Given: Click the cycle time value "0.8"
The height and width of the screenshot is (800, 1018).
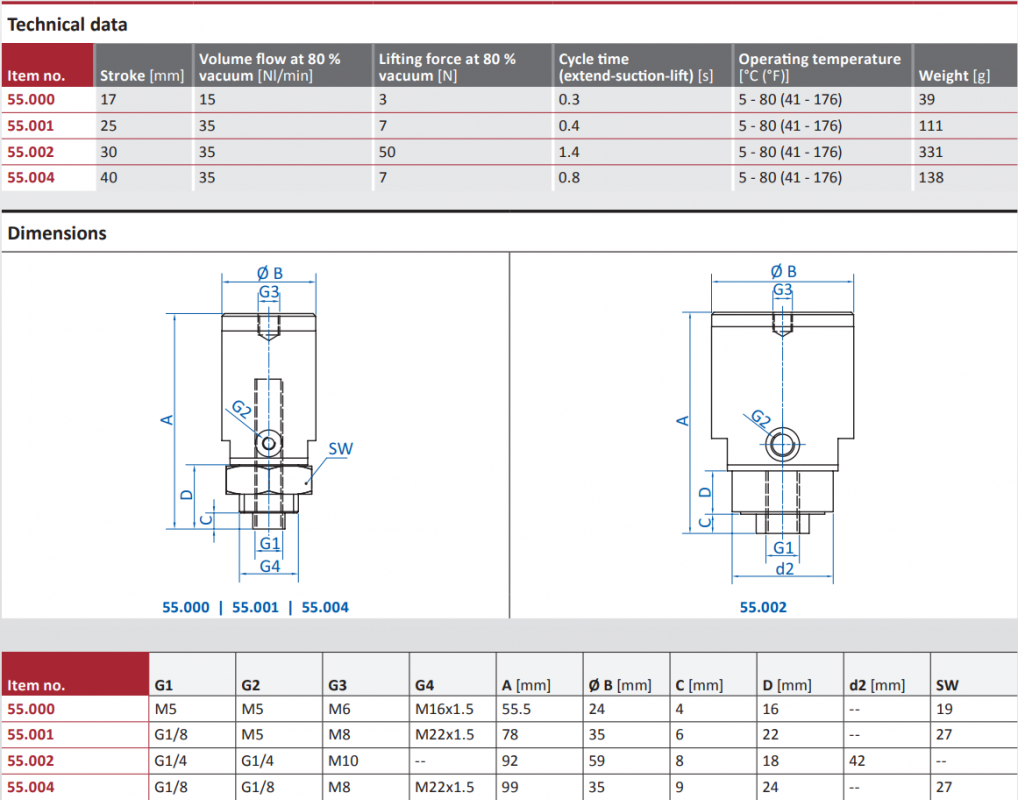Looking at the screenshot, I should coord(569,177).
